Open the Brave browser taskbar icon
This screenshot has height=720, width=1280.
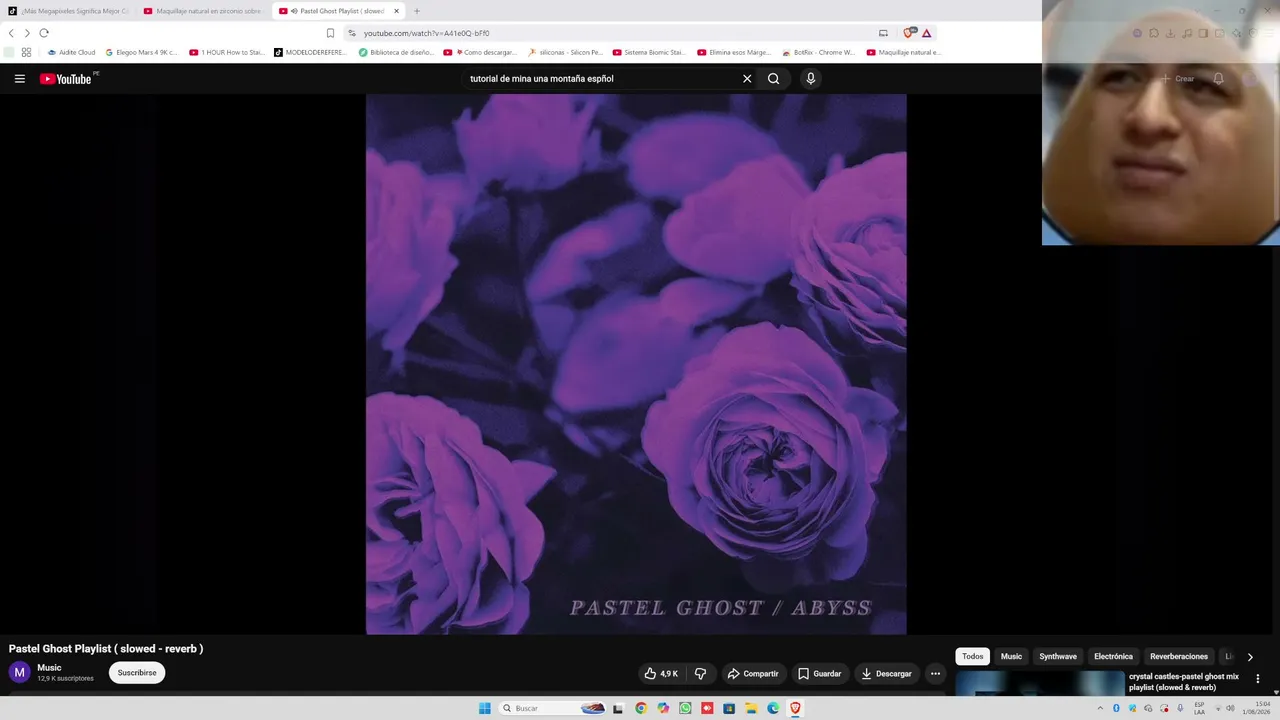795,708
